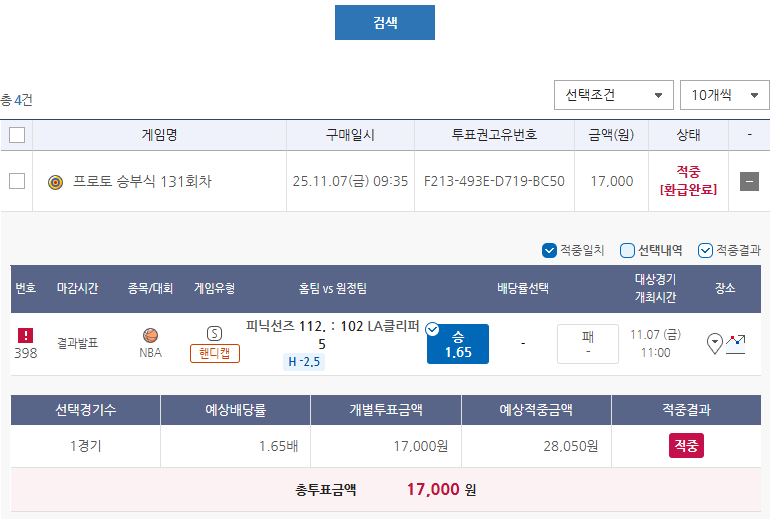Click the NBA basketball icon
774x519 pixels.
point(150,335)
